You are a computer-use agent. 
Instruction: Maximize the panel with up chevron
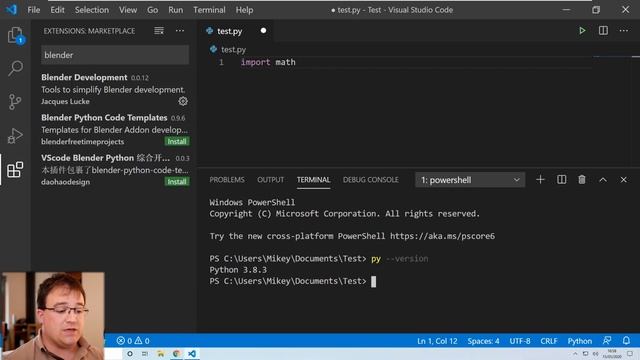tap(603, 180)
